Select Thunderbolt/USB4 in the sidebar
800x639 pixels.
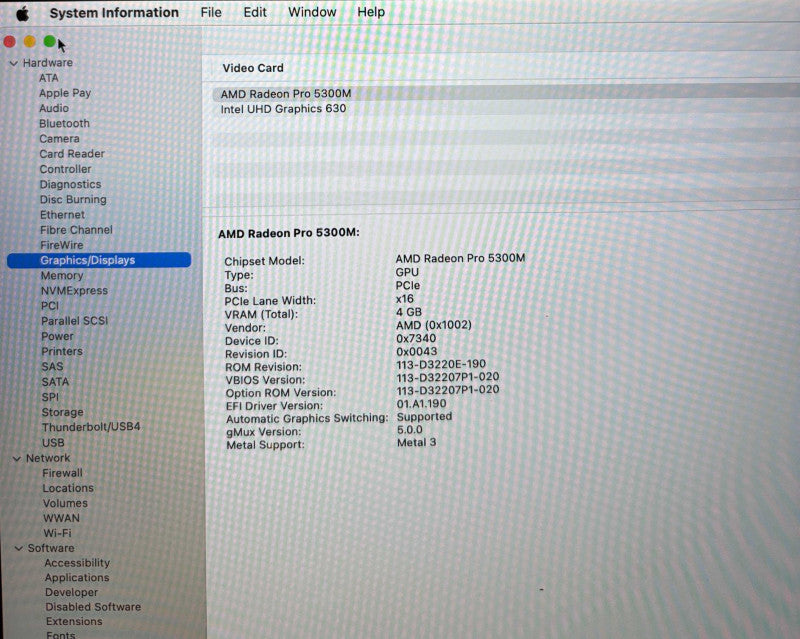tap(91, 427)
